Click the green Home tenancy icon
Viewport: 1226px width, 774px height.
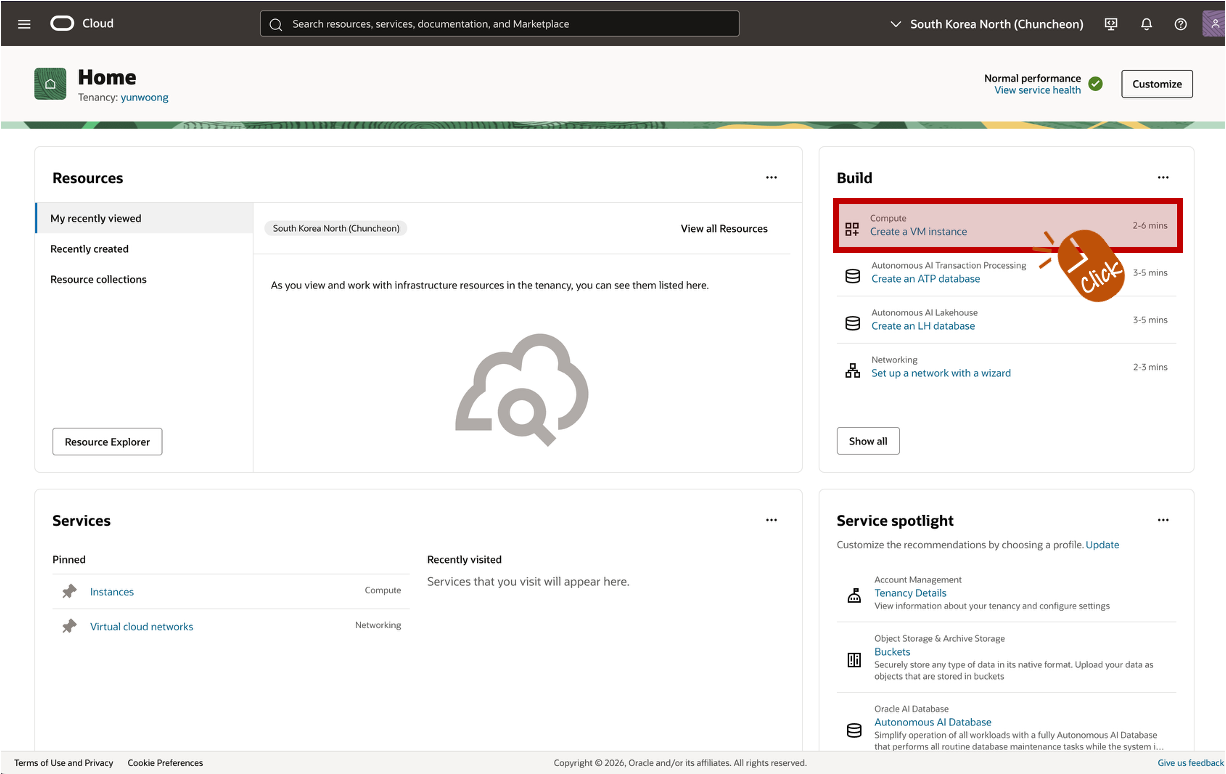(x=50, y=84)
